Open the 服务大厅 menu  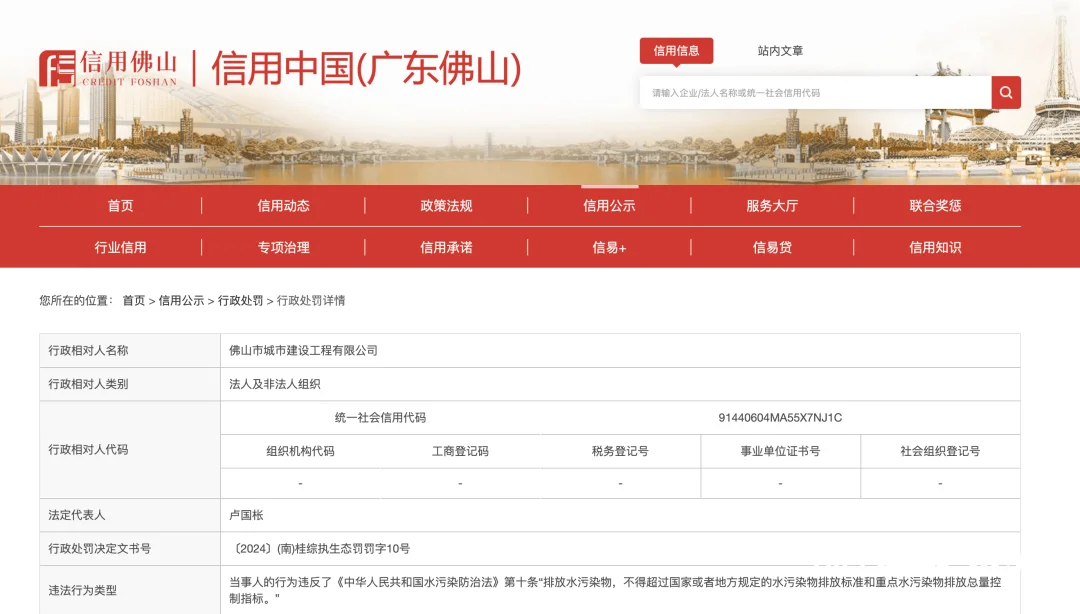click(775, 205)
